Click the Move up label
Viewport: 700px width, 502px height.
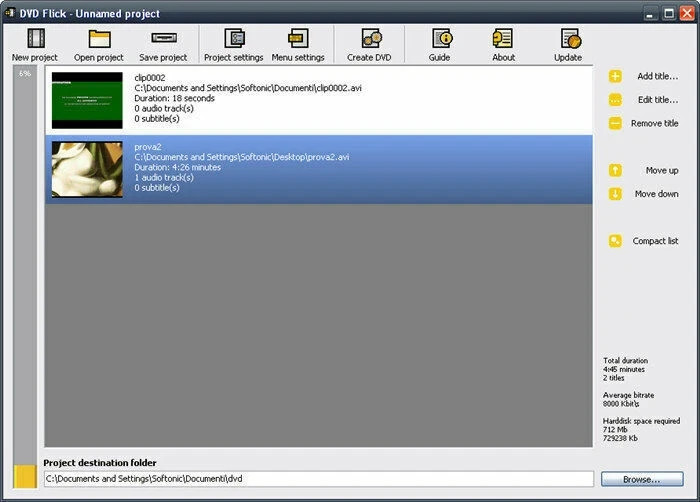[x=662, y=171]
